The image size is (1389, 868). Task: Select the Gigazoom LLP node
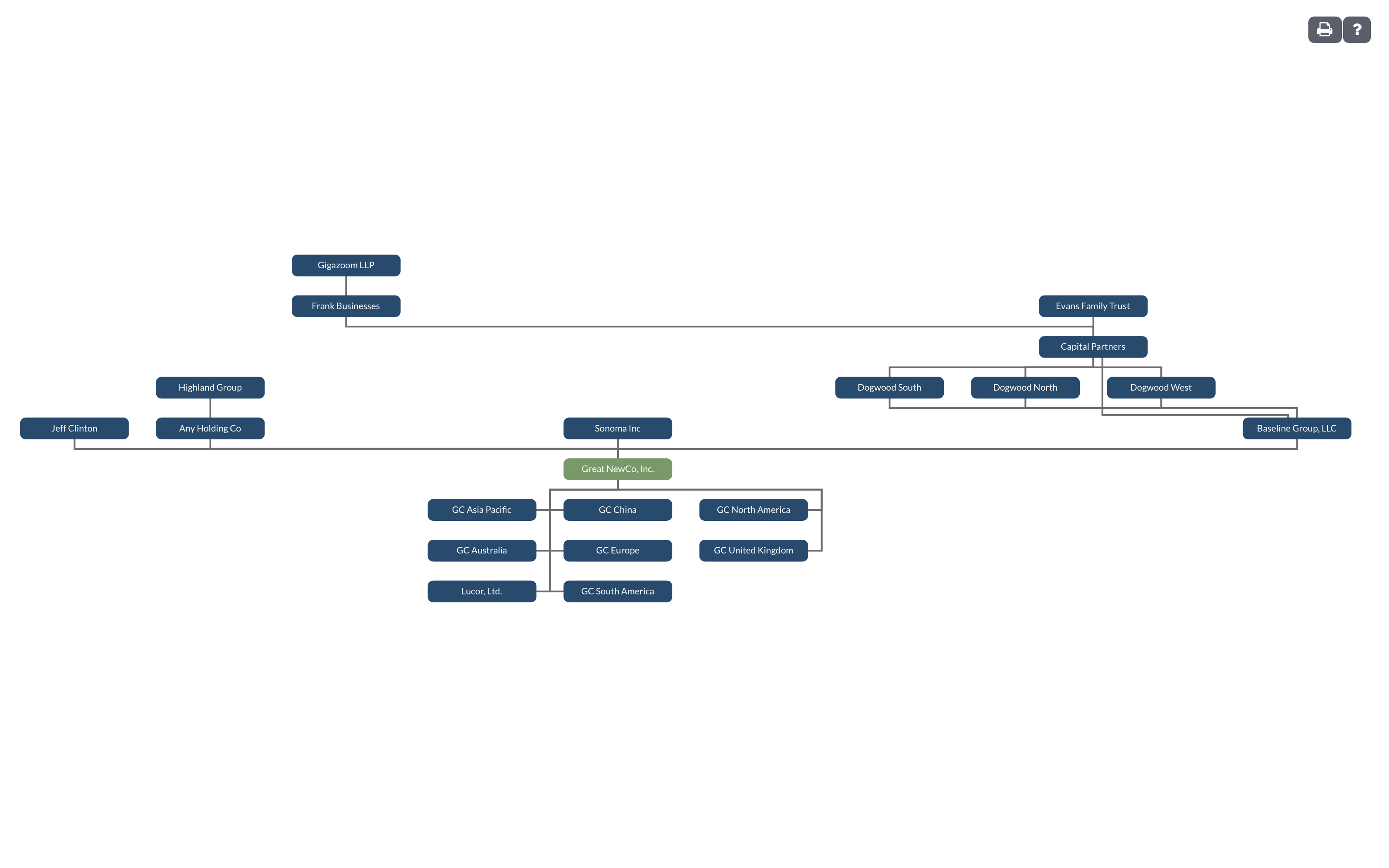(345, 265)
